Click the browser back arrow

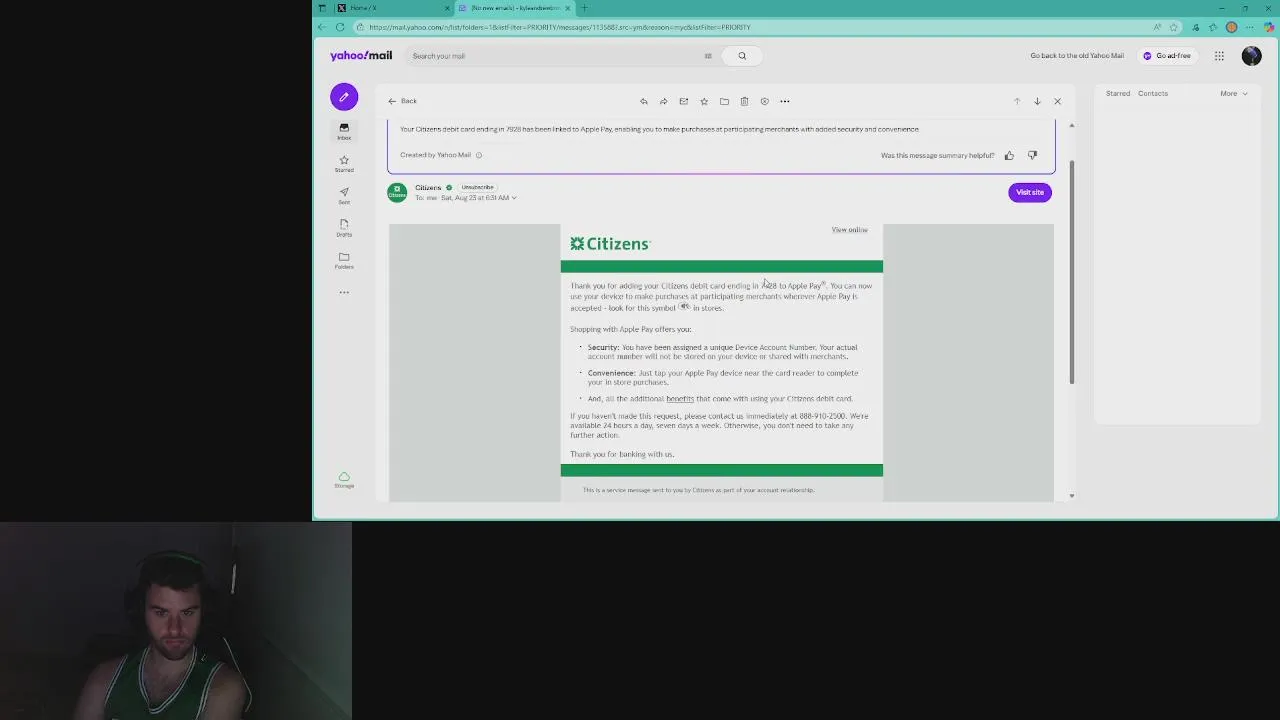point(322,27)
